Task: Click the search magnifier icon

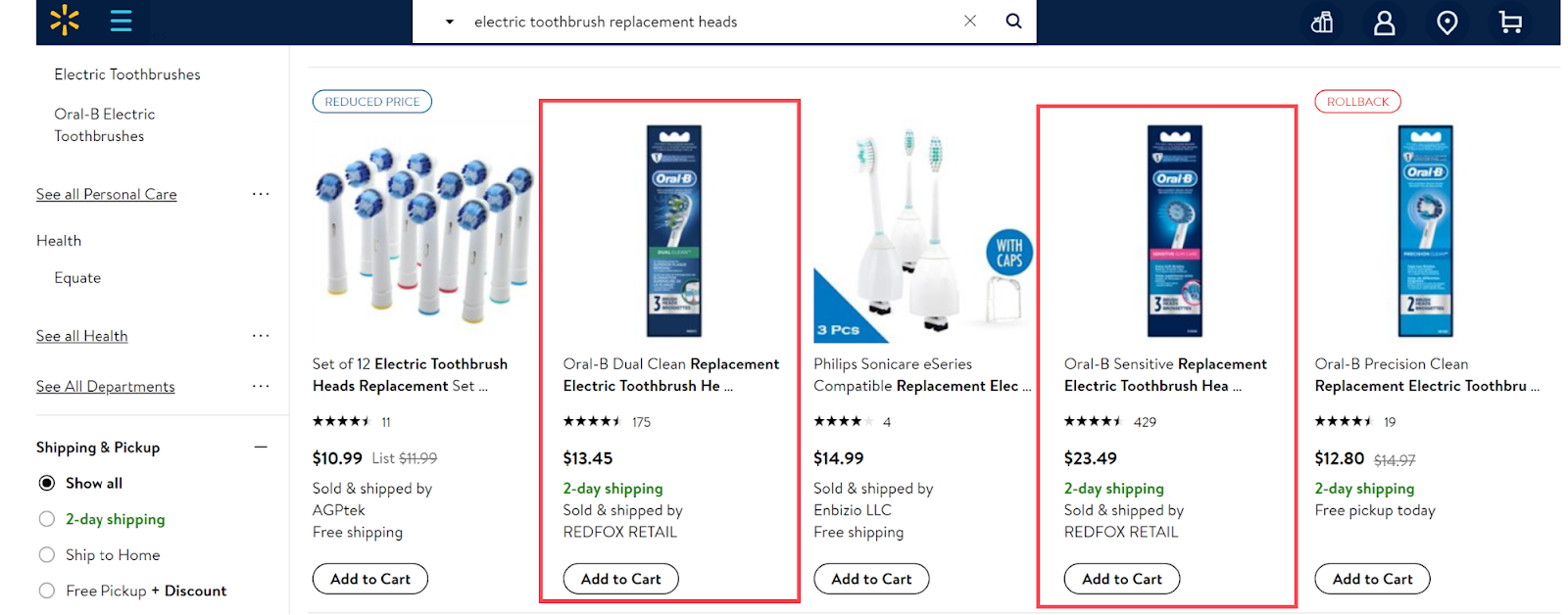Action: (x=1013, y=21)
